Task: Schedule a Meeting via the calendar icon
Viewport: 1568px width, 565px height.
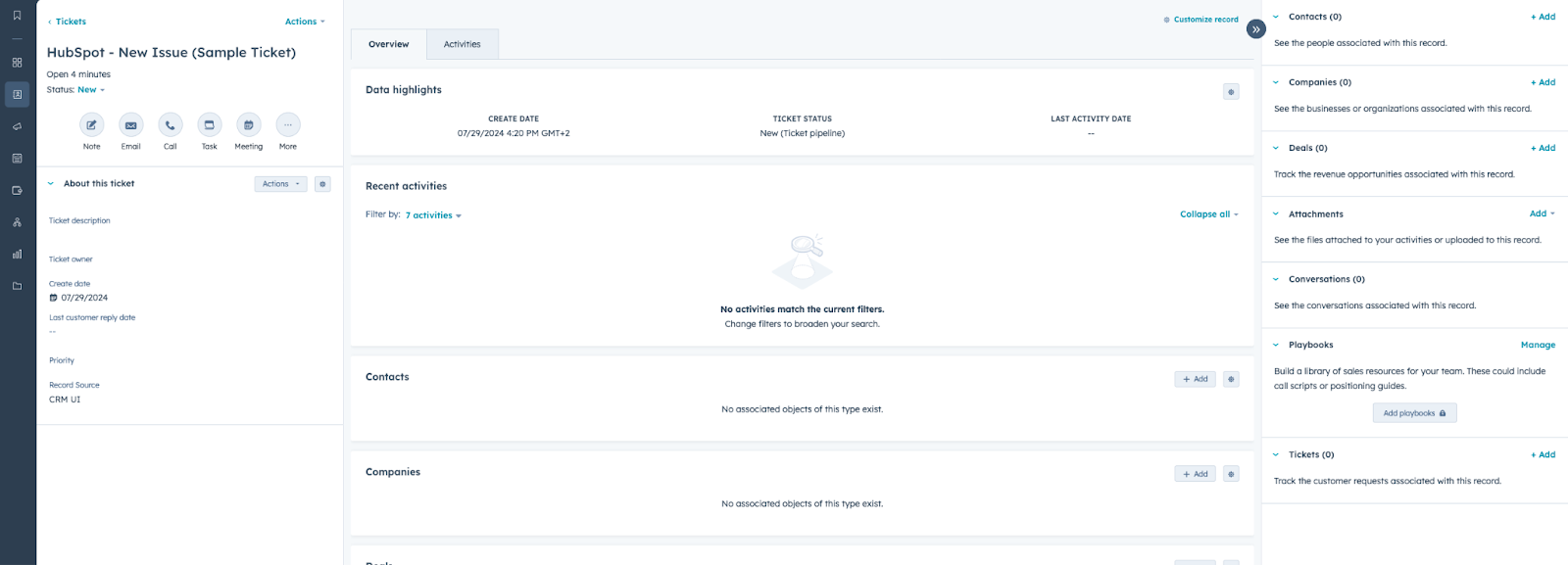Action: coord(249,125)
